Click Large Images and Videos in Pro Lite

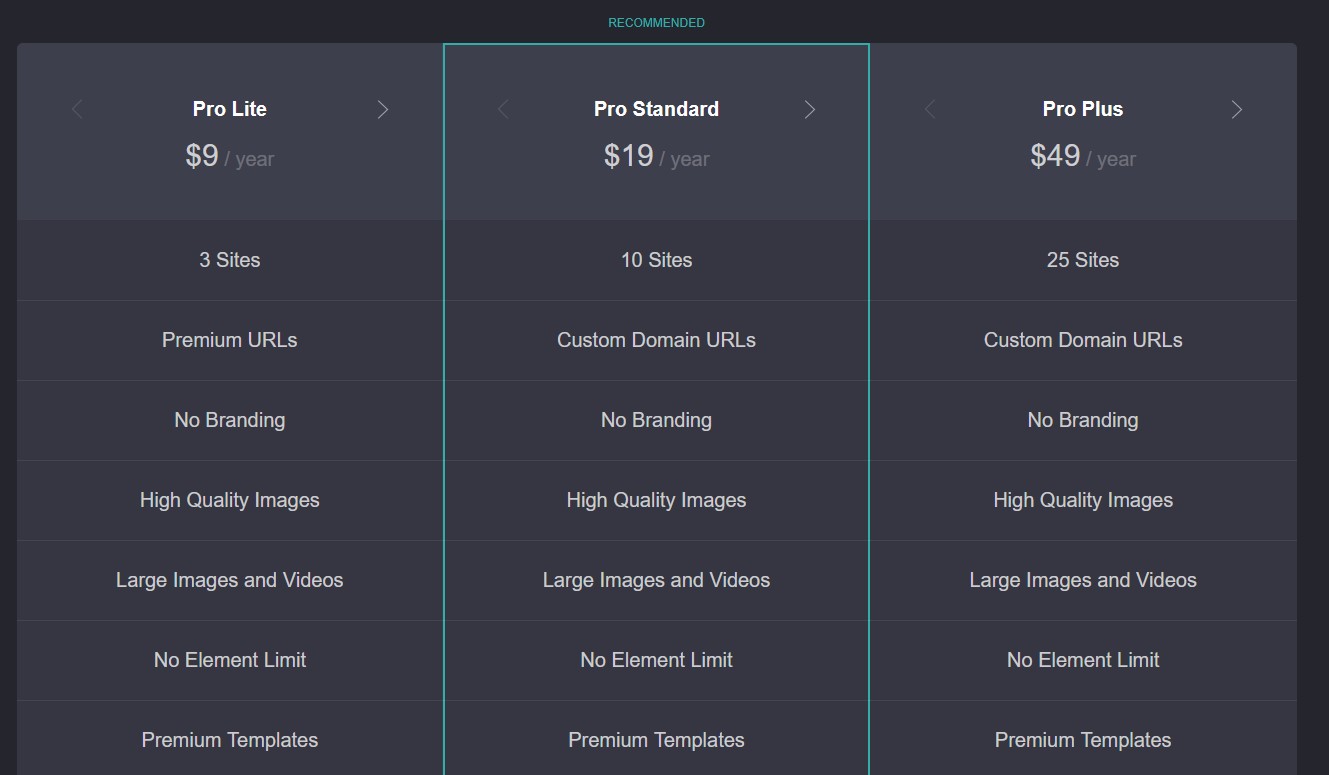click(230, 580)
